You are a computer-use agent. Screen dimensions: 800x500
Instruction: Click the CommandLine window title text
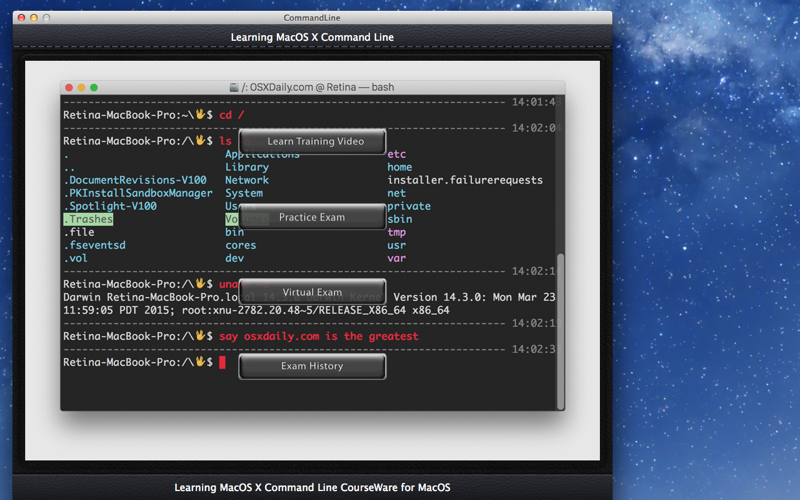pos(312,17)
